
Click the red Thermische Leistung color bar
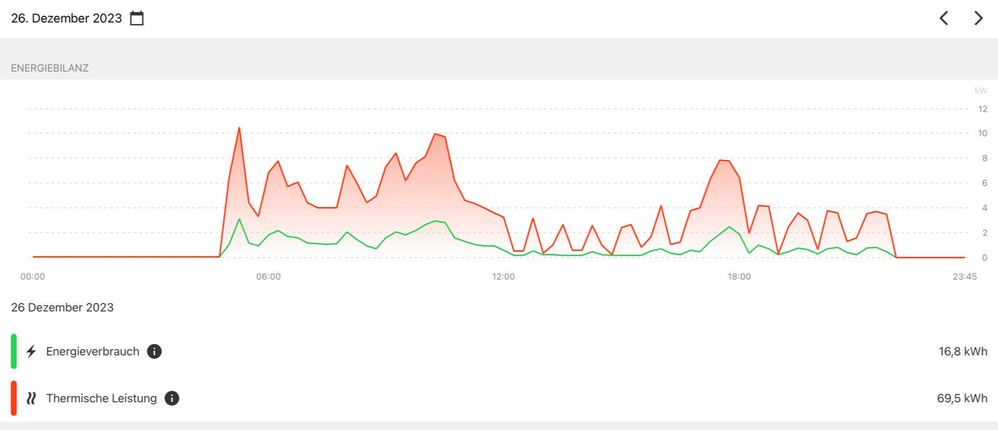pos(14,398)
